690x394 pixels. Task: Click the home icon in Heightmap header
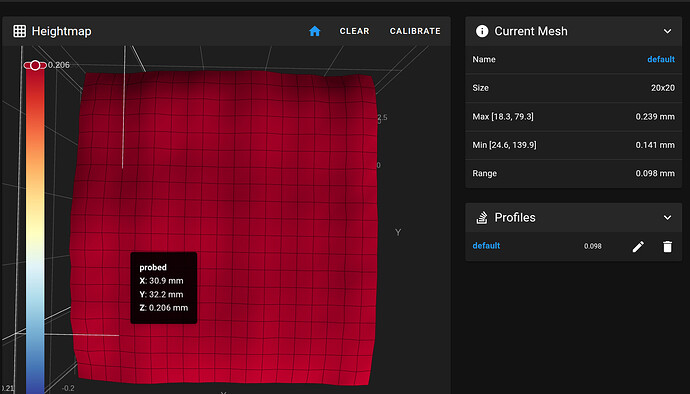[314, 31]
